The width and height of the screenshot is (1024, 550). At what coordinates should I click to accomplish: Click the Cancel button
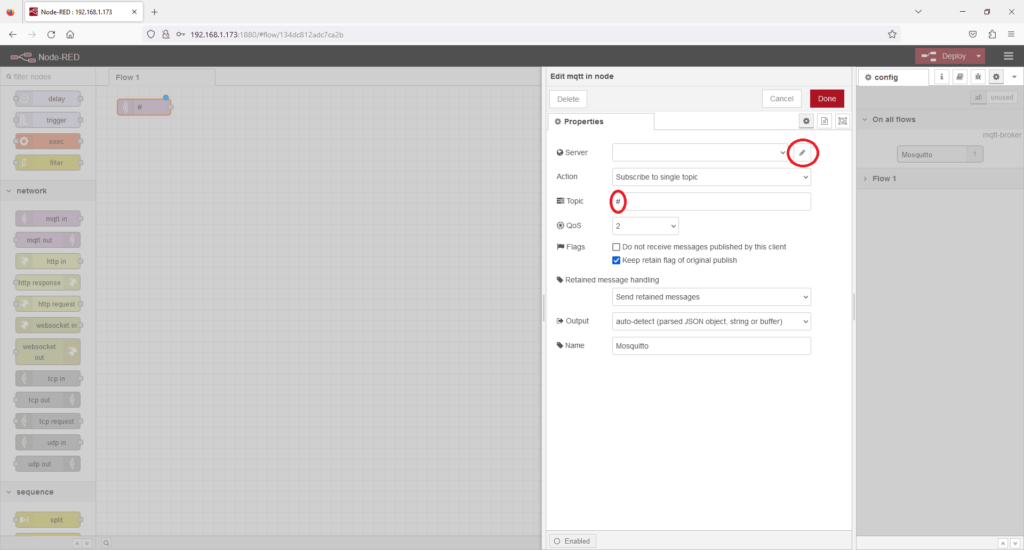(x=781, y=99)
